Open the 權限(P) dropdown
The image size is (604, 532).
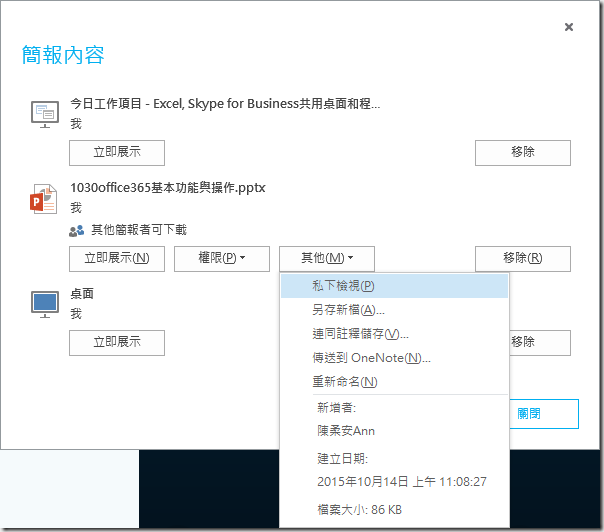pos(221,258)
